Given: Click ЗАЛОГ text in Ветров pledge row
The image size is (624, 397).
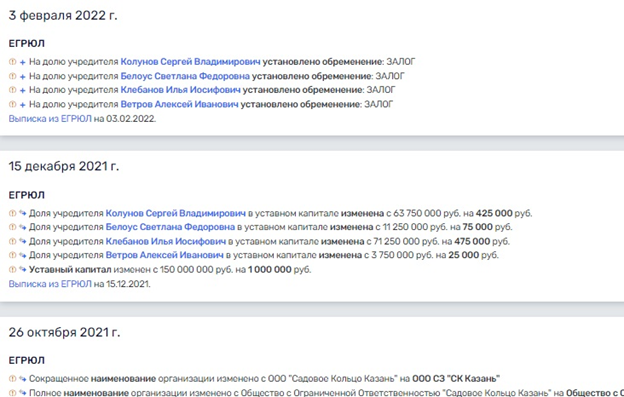Looking at the screenshot, I should 379,104.
